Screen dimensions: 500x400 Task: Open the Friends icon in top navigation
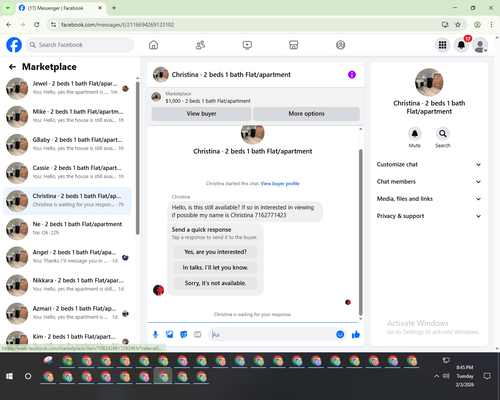200,45
